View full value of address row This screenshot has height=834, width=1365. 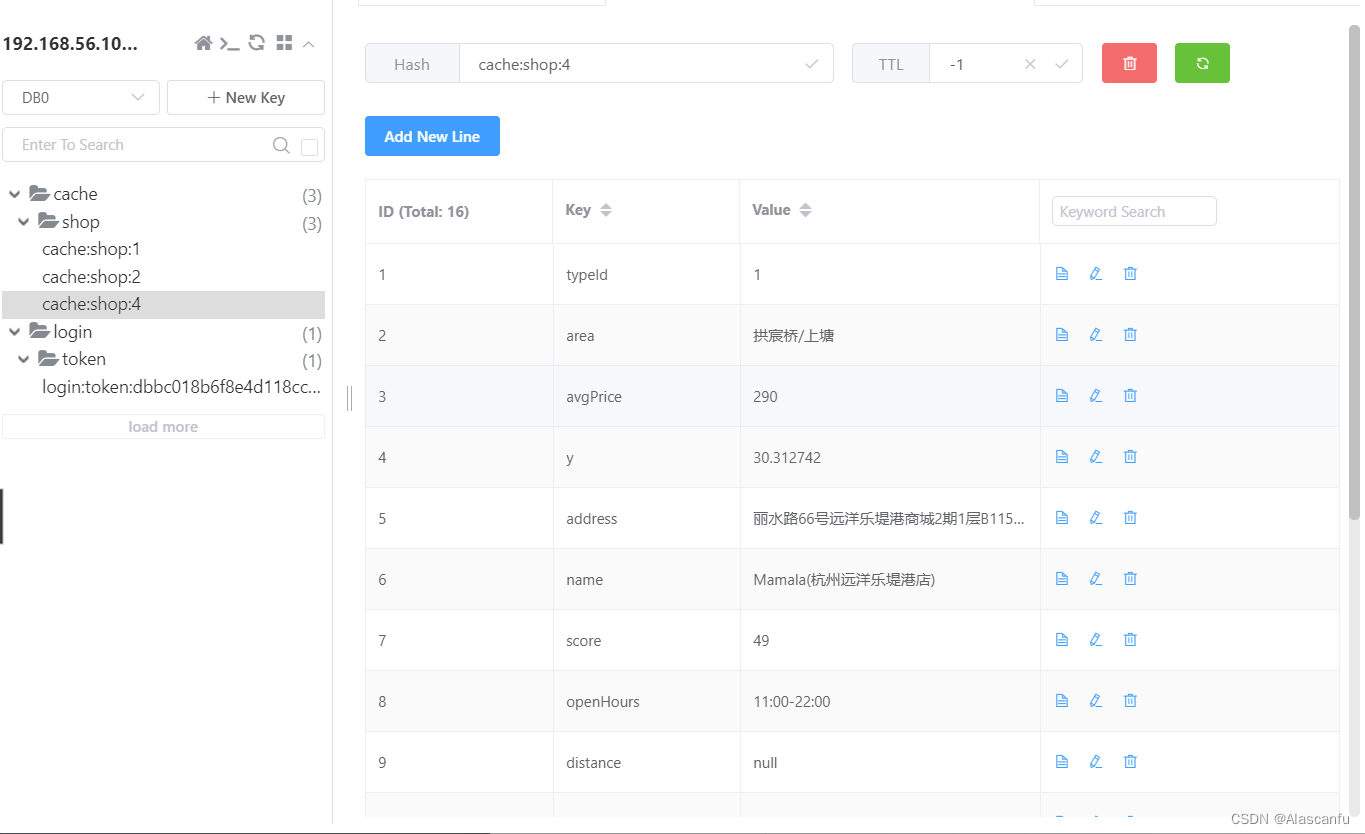(x=1062, y=517)
